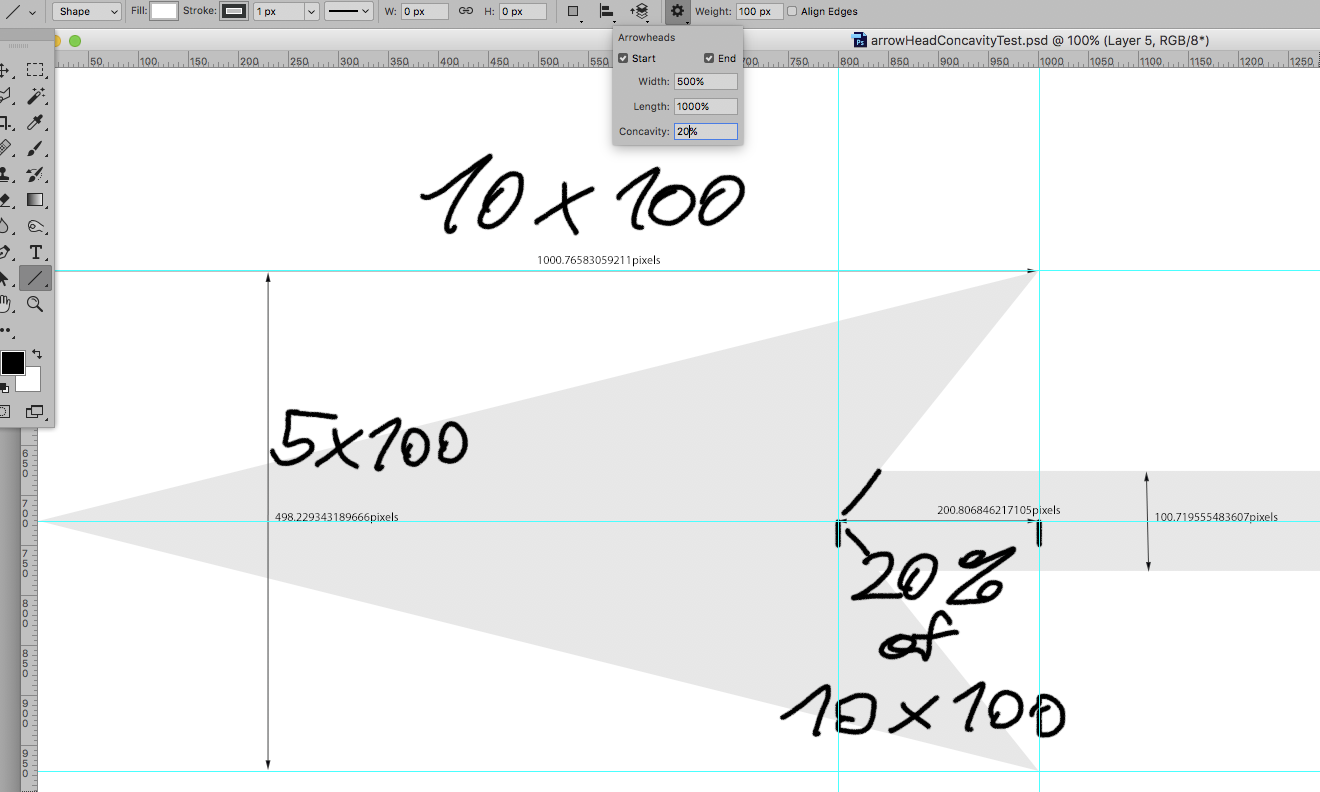The image size is (1320, 792).
Task: Click the Stroke color swatch
Action: 234,11
